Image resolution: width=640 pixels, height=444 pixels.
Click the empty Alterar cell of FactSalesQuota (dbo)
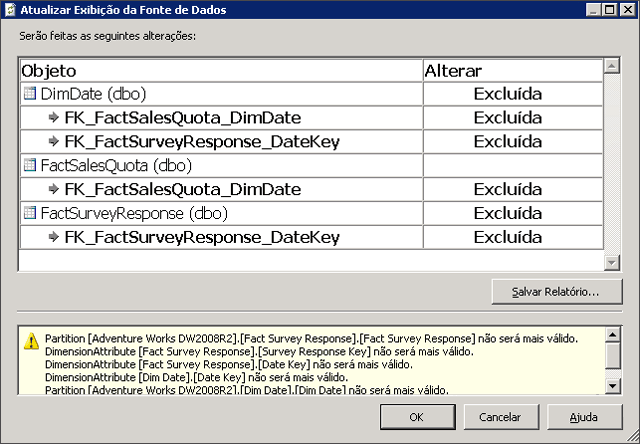513,165
